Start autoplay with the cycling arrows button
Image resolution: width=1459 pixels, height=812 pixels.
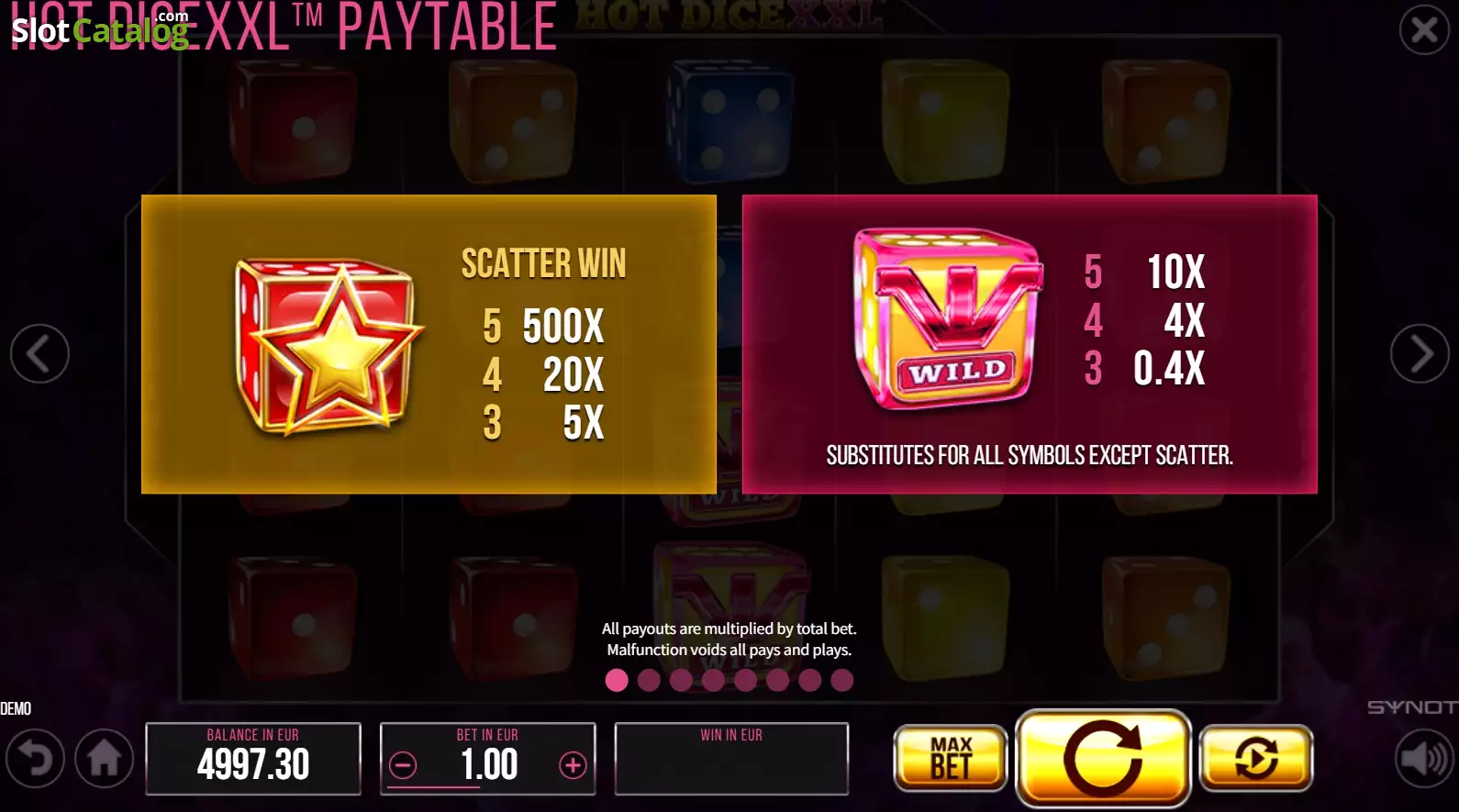(x=1256, y=758)
